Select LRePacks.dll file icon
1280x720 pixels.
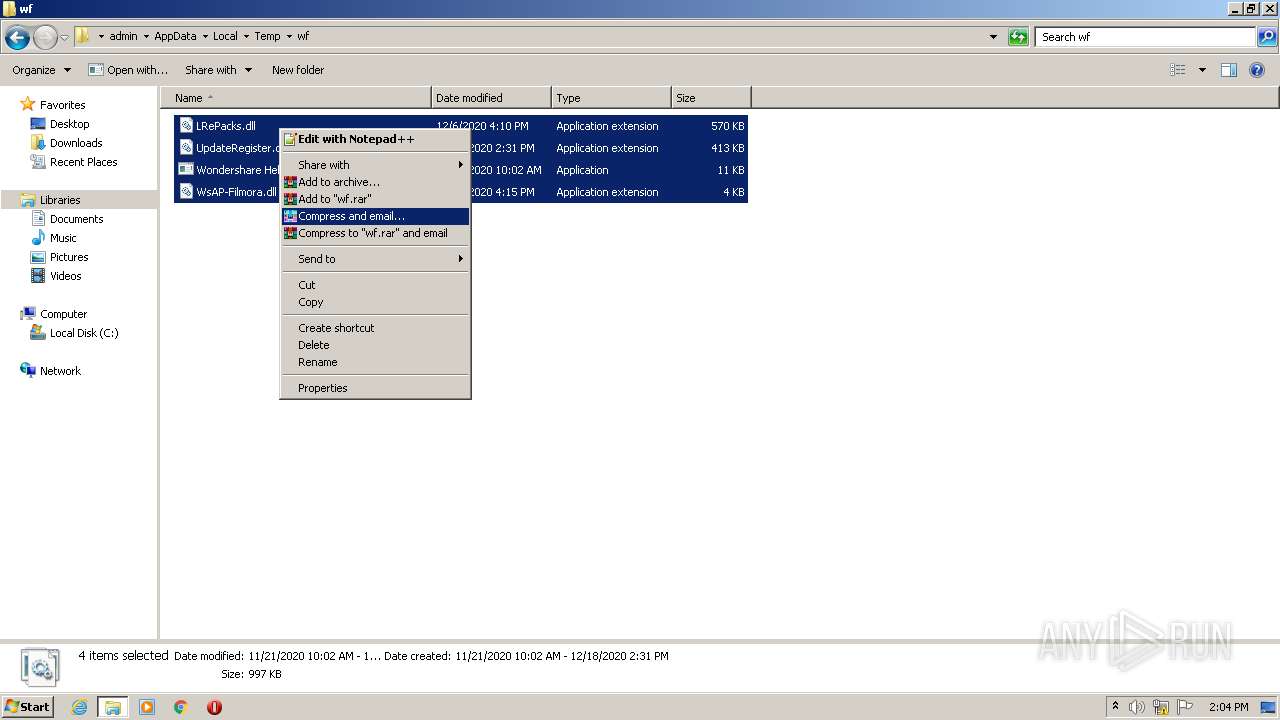(186, 126)
